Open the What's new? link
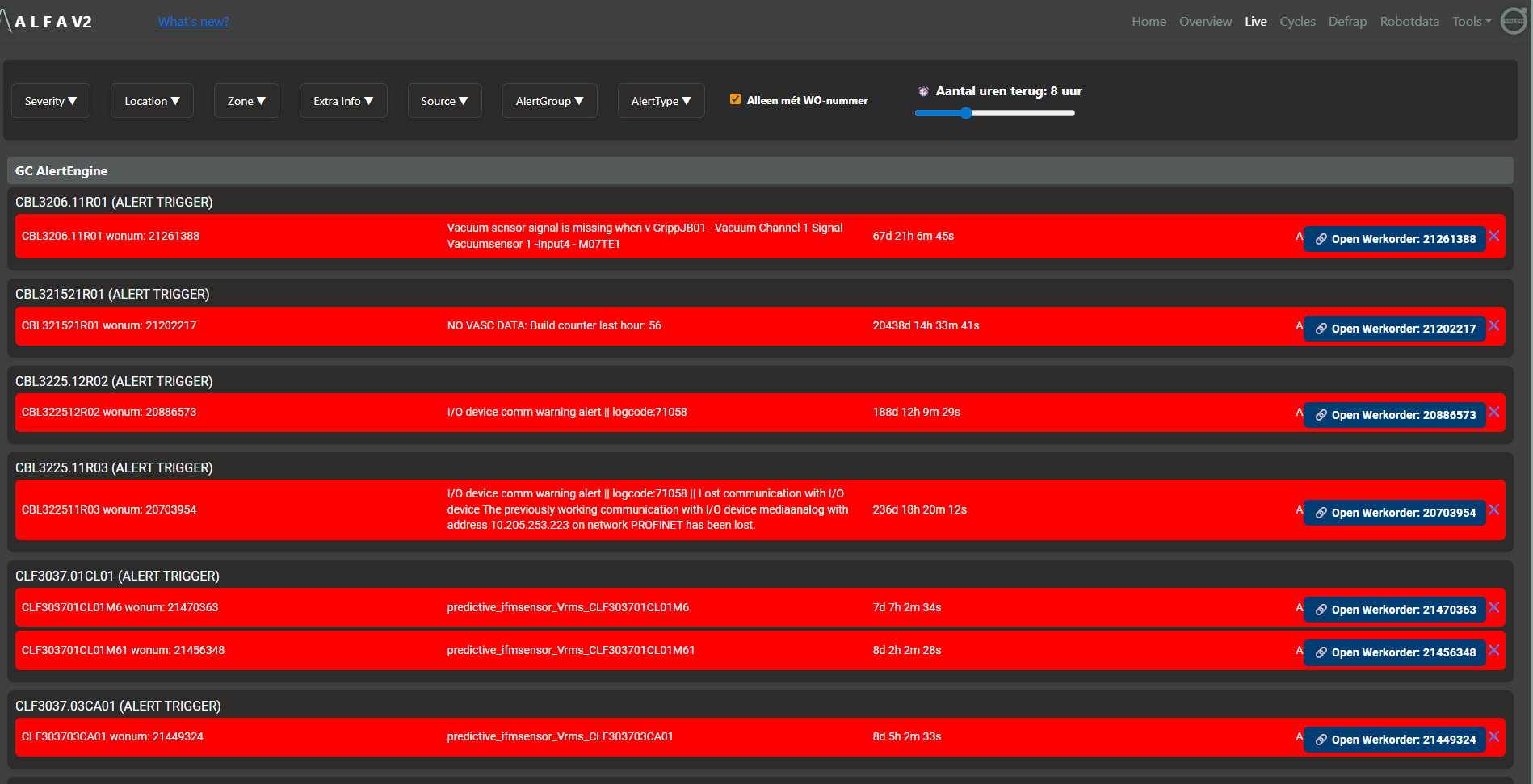The height and width of the screenshot is (784, 1533). 193,21
